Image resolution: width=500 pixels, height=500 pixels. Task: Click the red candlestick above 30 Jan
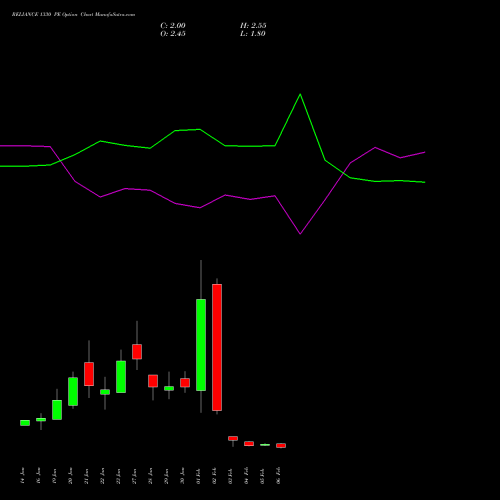pyautogui.click(x=185, y=383)
